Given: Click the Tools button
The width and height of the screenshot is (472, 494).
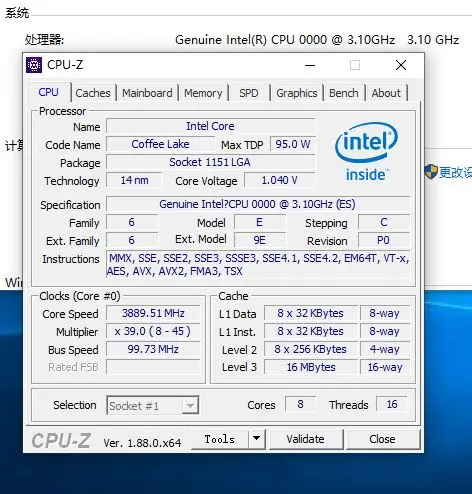Looking at the screenshot, I should 220,439.
